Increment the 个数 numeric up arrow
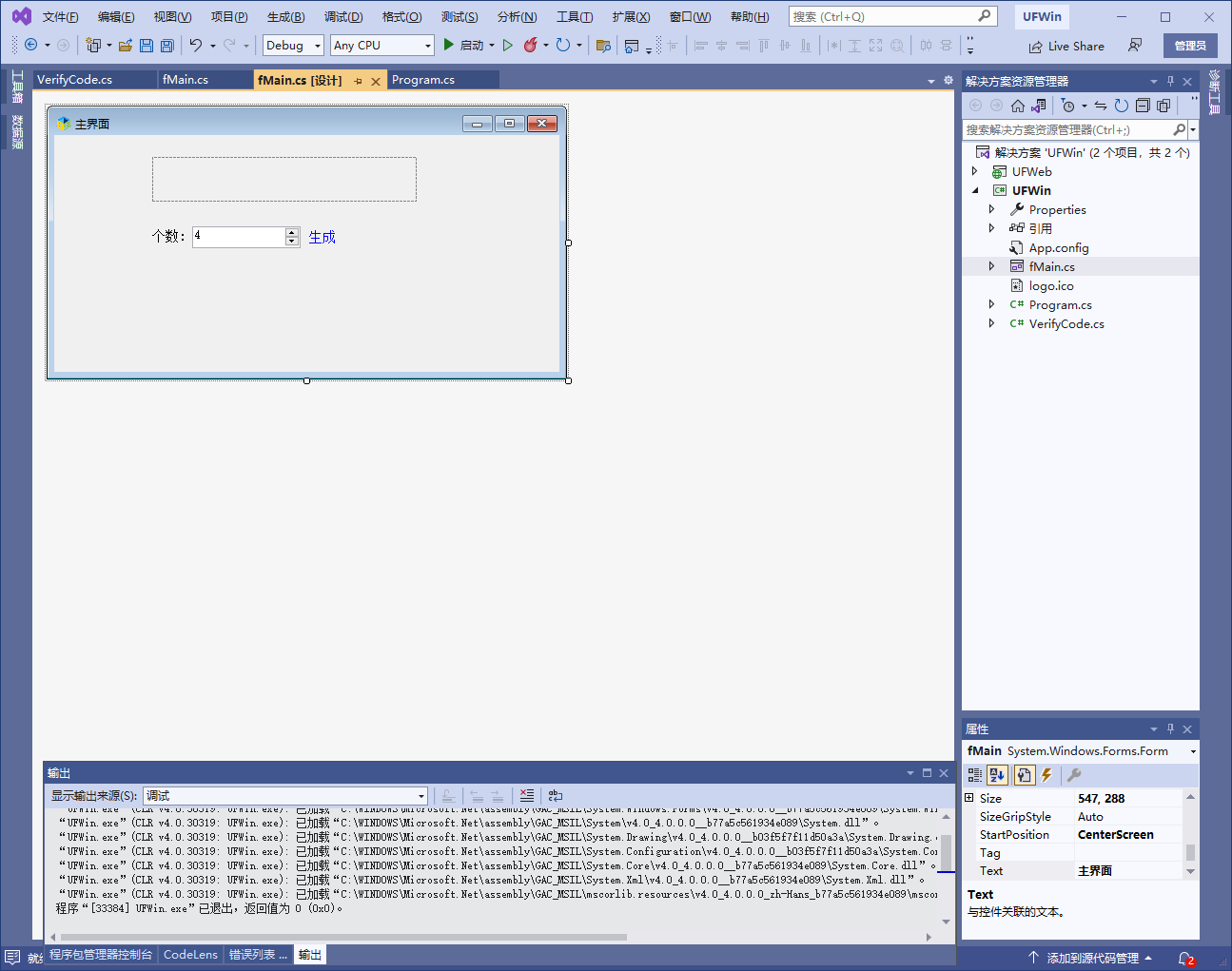The width and height of the screenshot is (1232, 971). 292,232
